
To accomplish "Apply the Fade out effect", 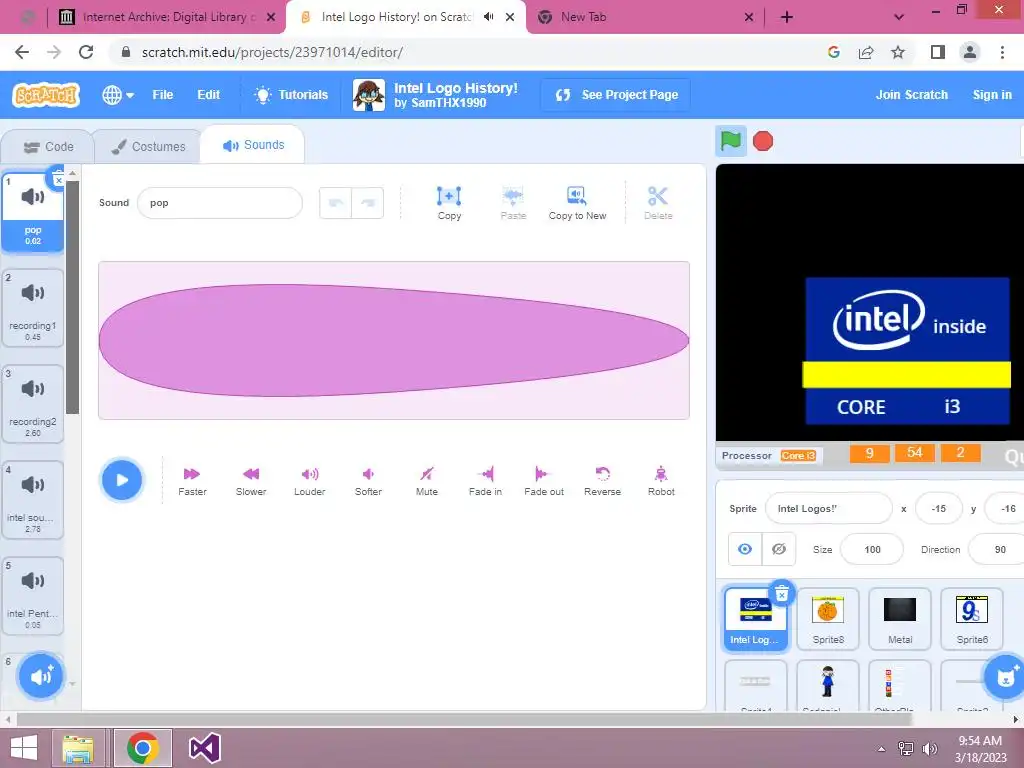I will 544,481.
